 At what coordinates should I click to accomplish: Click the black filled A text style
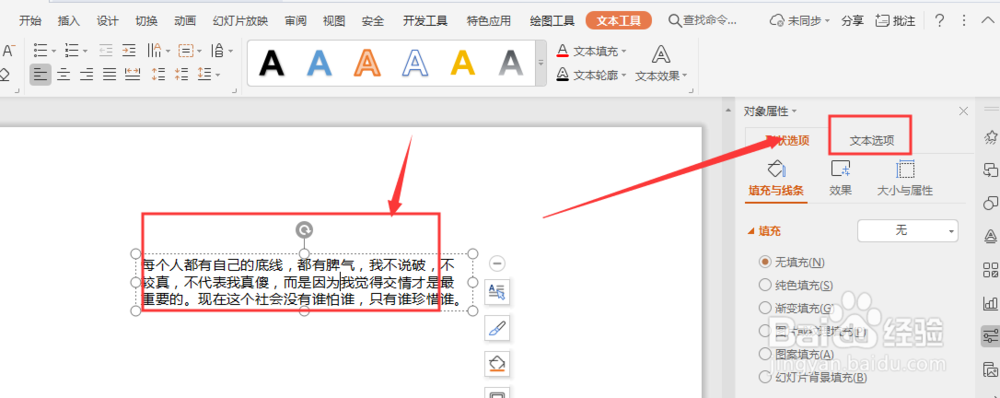[x=272, y=63]
